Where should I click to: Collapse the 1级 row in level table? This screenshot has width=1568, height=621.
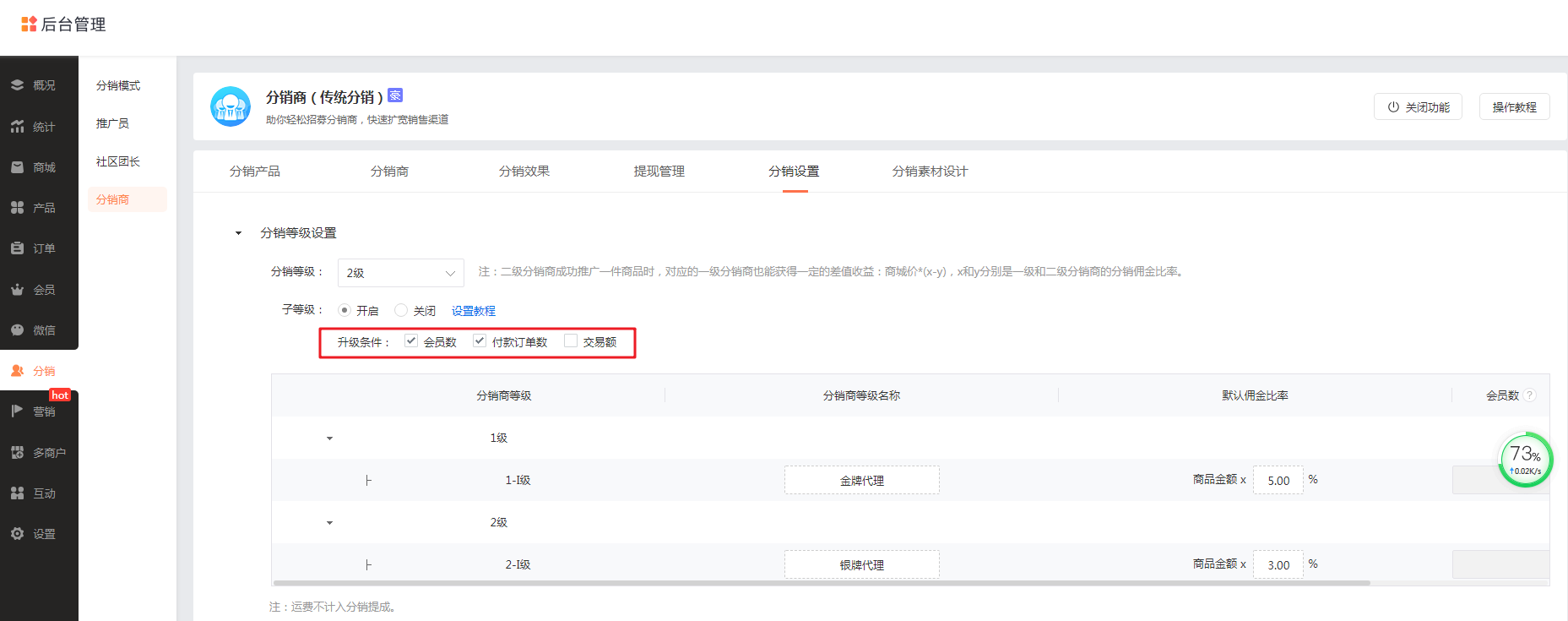(329, 439)
